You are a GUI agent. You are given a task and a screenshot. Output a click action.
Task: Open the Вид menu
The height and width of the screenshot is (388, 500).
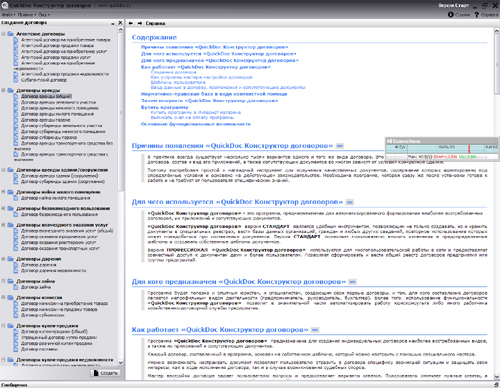coord(44,15)
